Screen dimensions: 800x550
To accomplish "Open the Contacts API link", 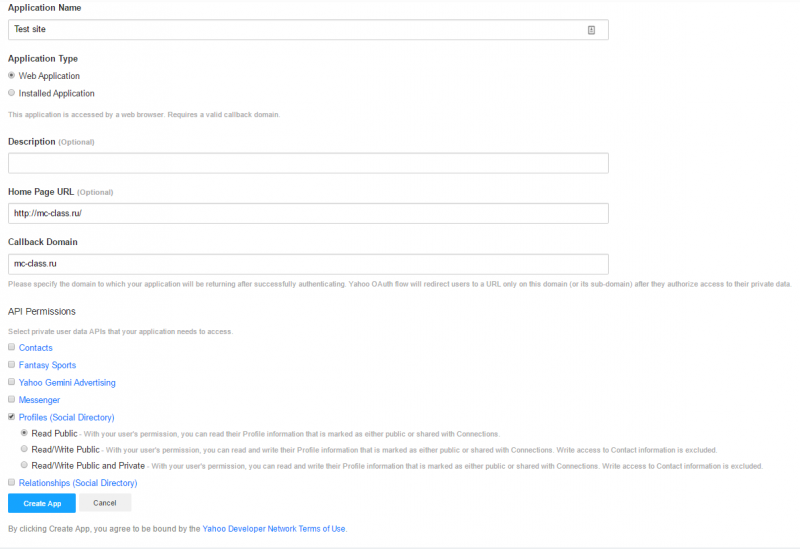I will (x=36, y=347).
